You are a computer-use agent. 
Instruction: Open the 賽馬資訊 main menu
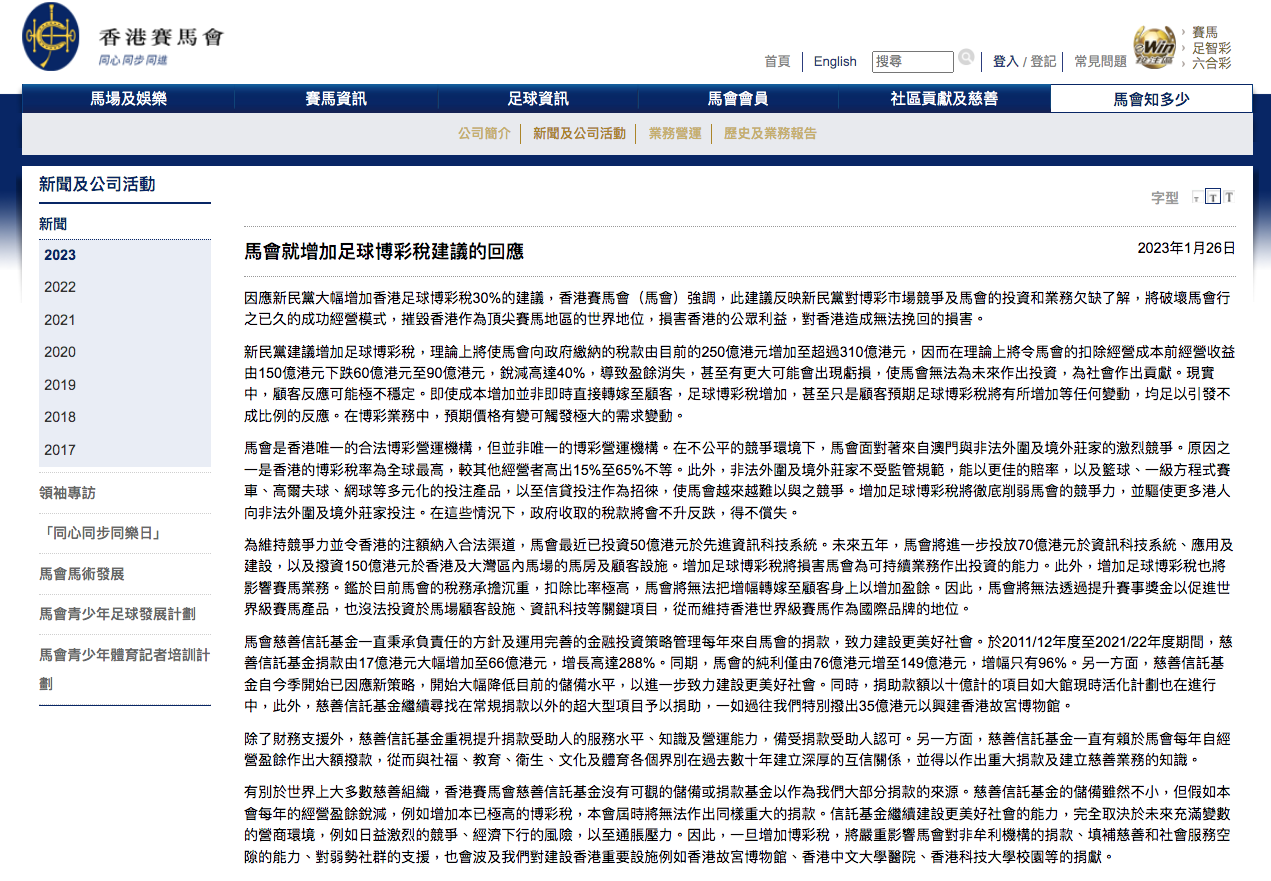tap(336, 98)
